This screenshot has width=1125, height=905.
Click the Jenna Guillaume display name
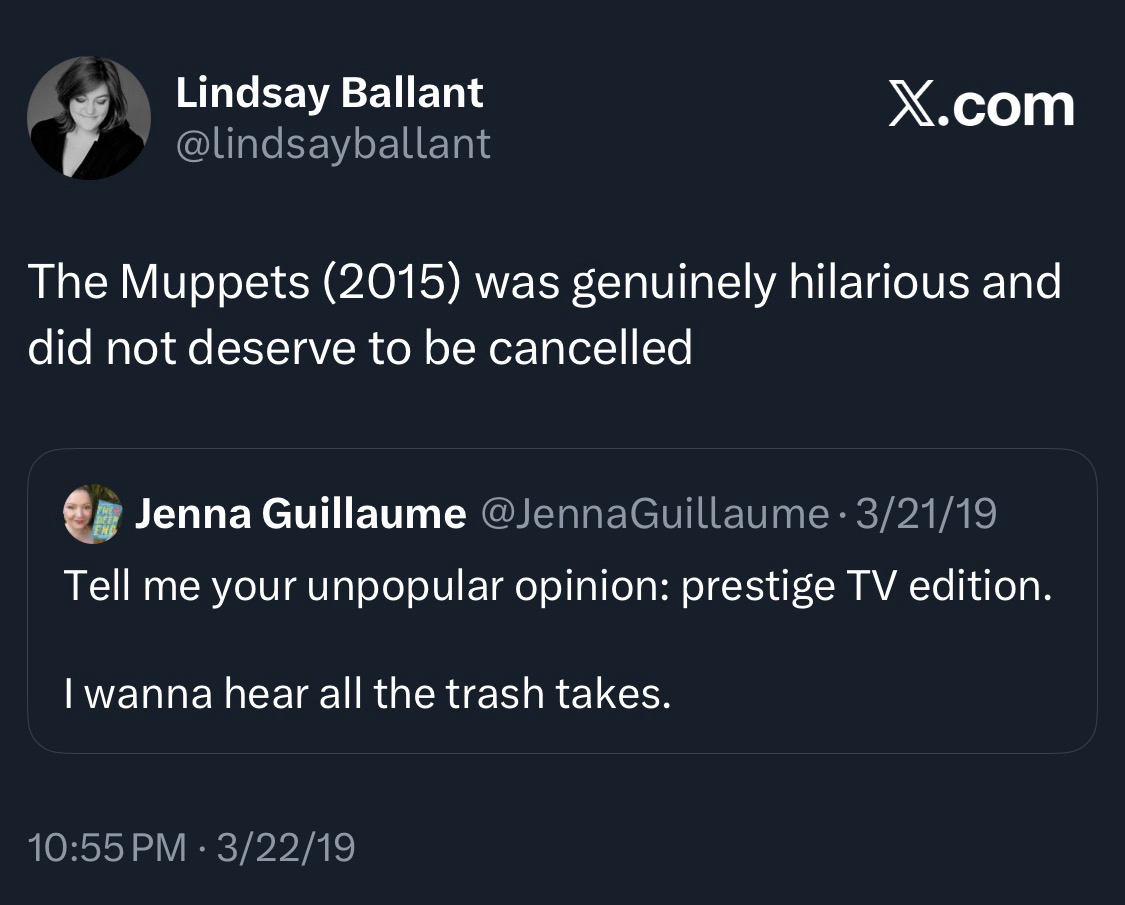pos(300,514)
